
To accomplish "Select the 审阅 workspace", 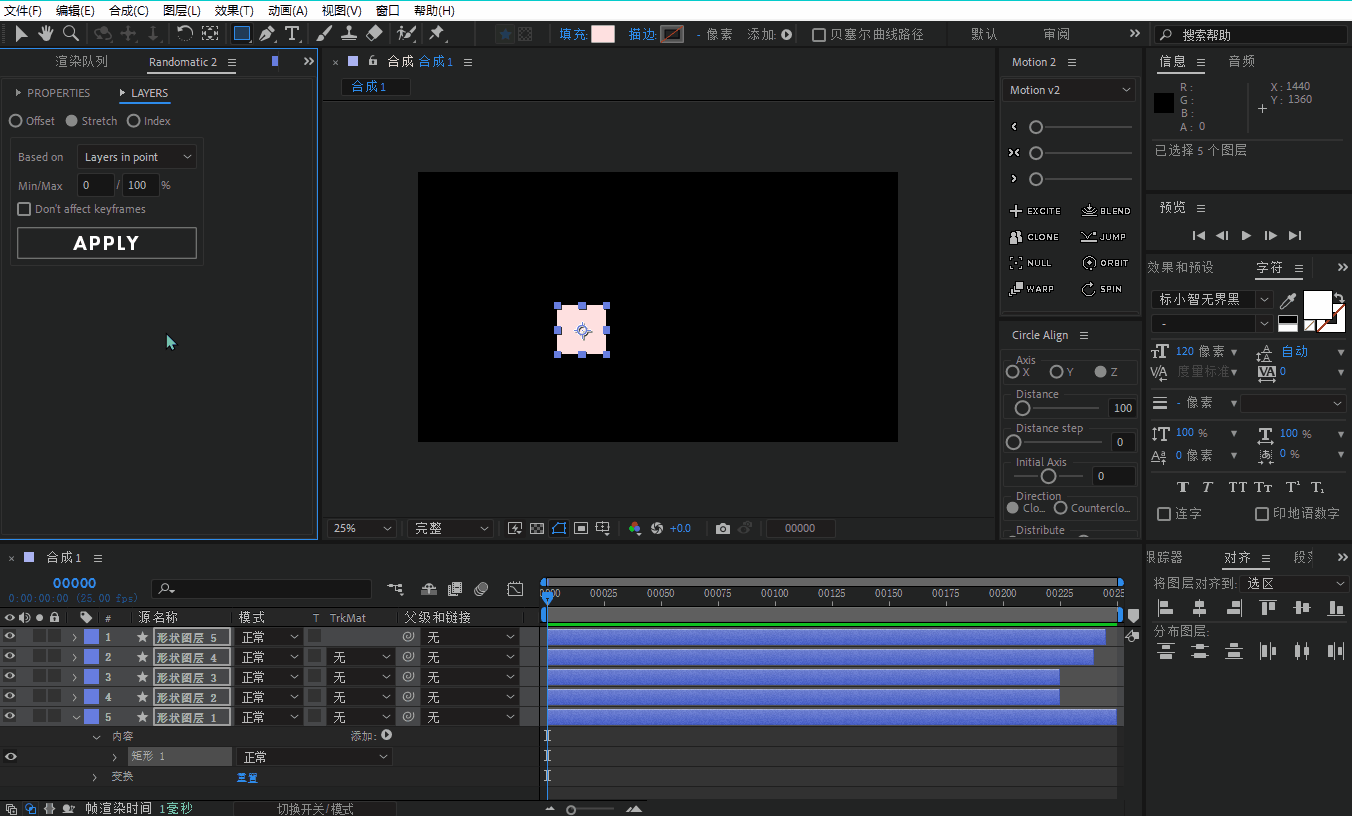I will (1056, 34).
